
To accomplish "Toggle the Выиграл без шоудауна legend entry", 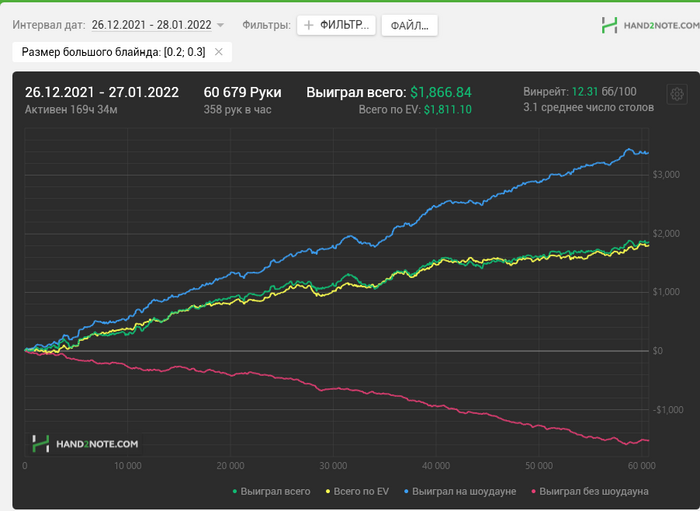I will 590,491.
